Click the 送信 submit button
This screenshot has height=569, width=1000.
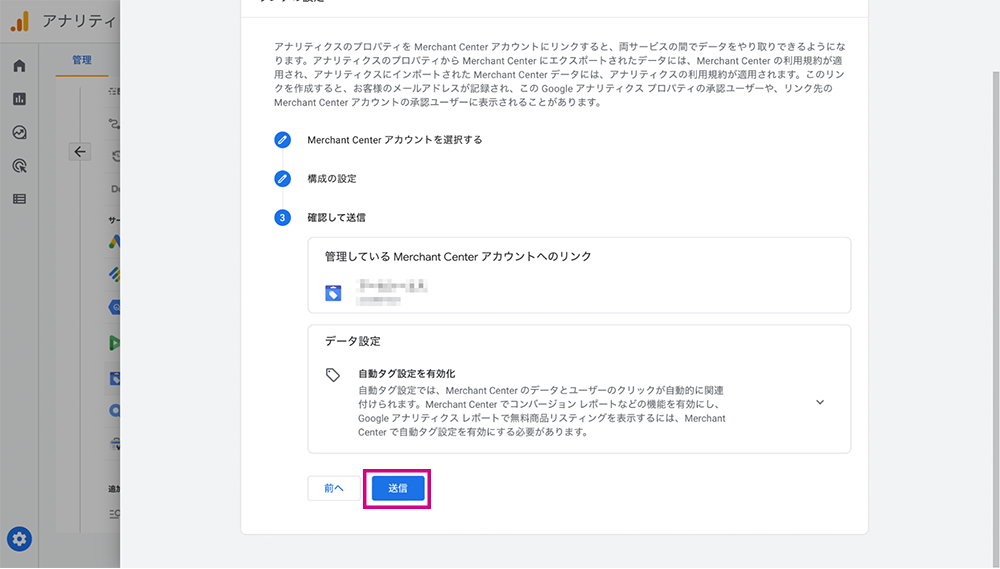point(397,488)
